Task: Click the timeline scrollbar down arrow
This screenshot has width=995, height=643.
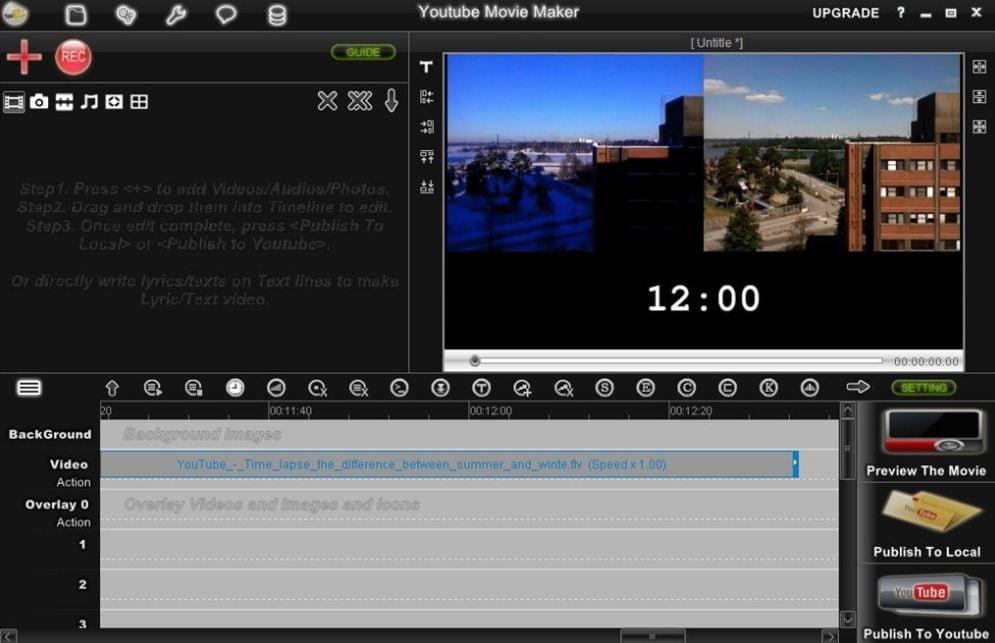Action: 848,618
